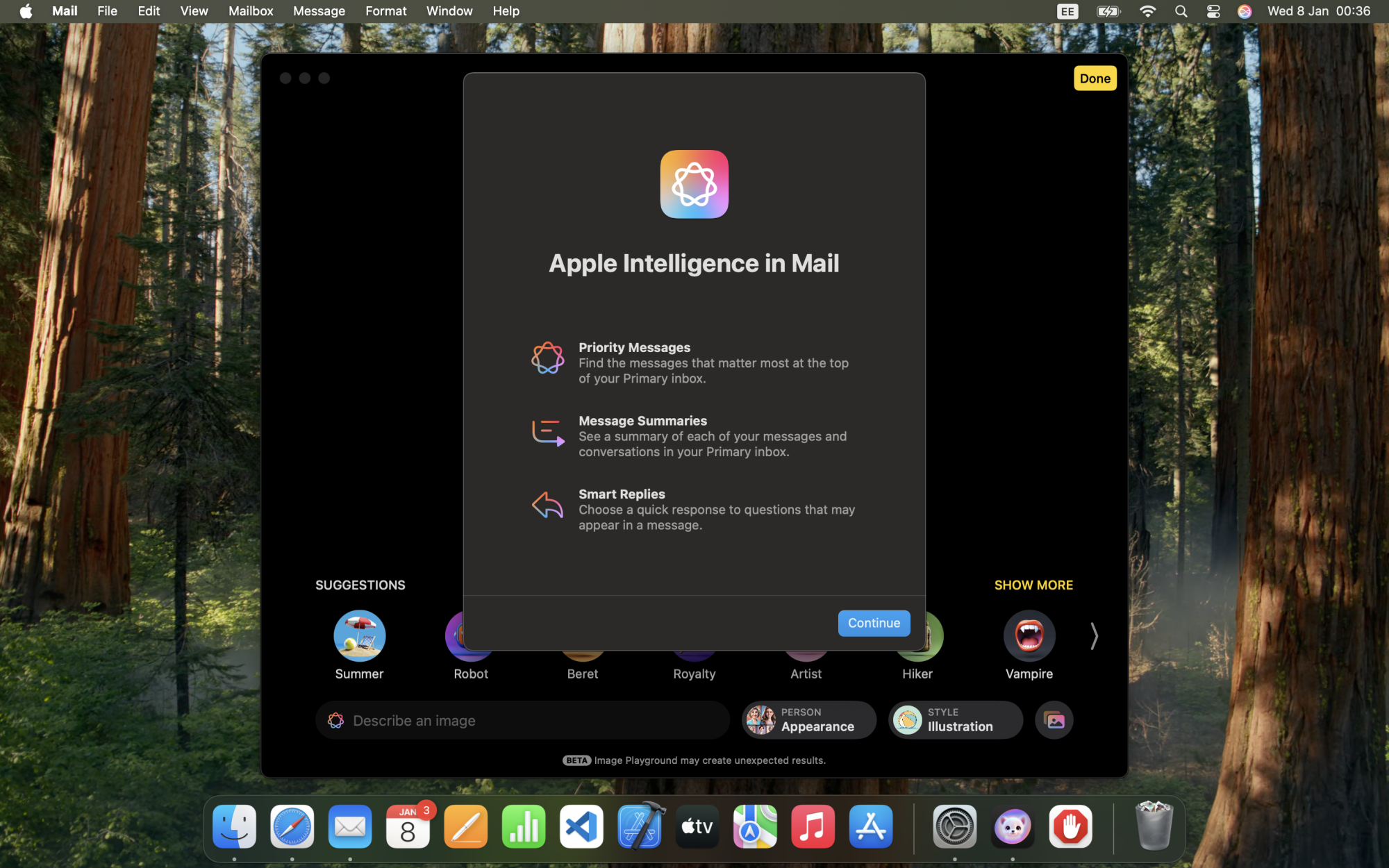Open the Mailbox menu
This screenshot has width=1389, height=868.
(x=251, y=11)
